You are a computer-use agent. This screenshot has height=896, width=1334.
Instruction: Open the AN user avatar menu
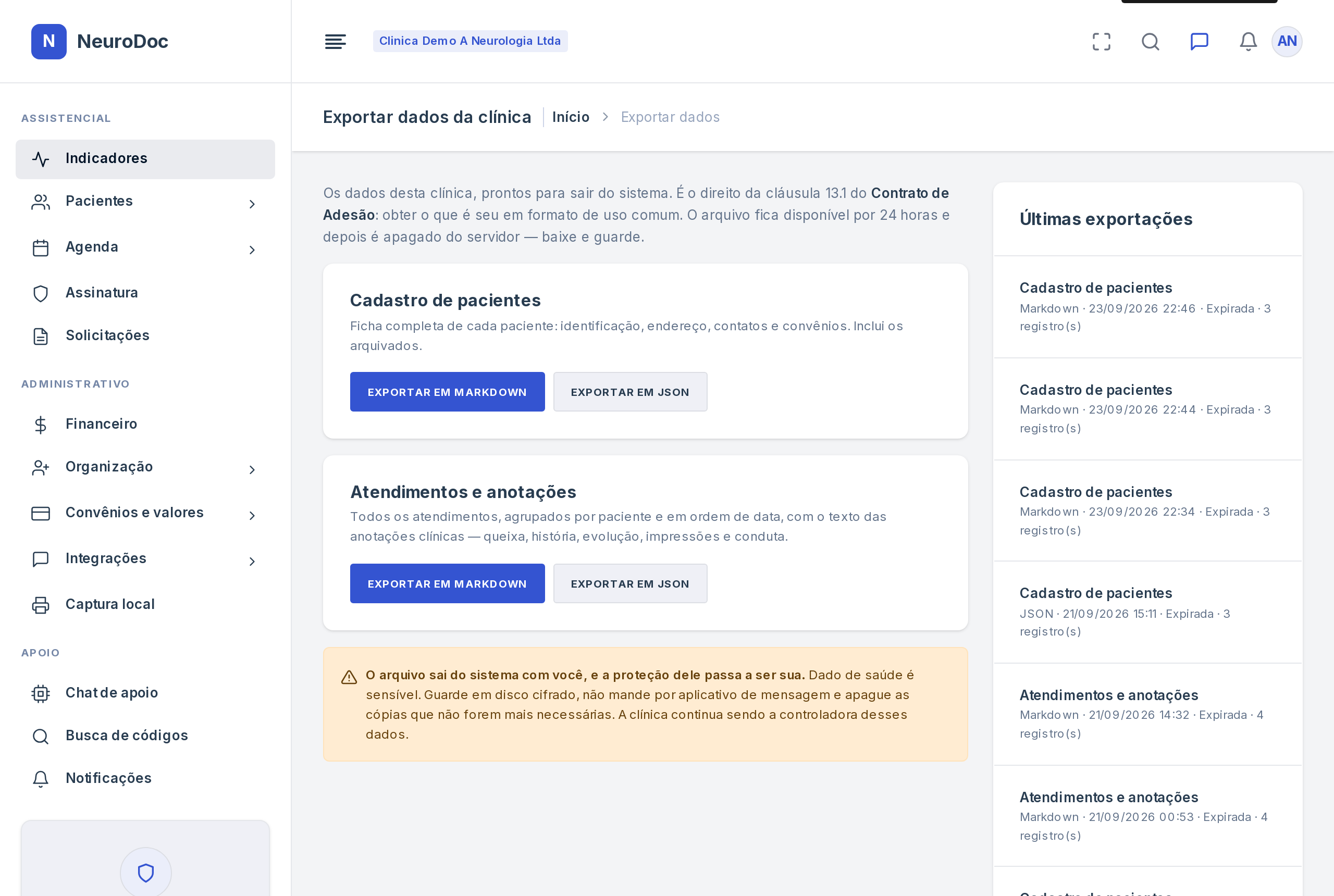coord(1287,41)
